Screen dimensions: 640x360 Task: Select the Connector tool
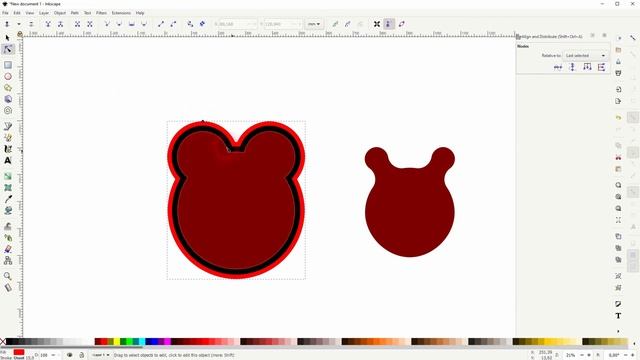(x=8, y=260)
